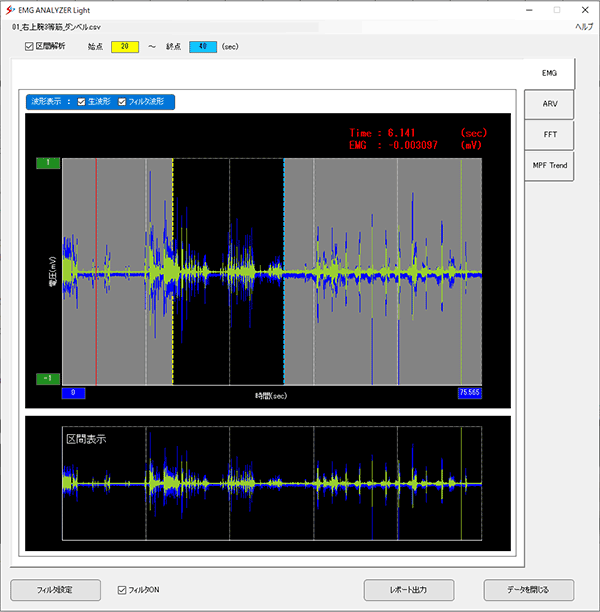Close the EMG ANALYZER Light window
This screenshot has width=600, height=612.
click(585, 10)
